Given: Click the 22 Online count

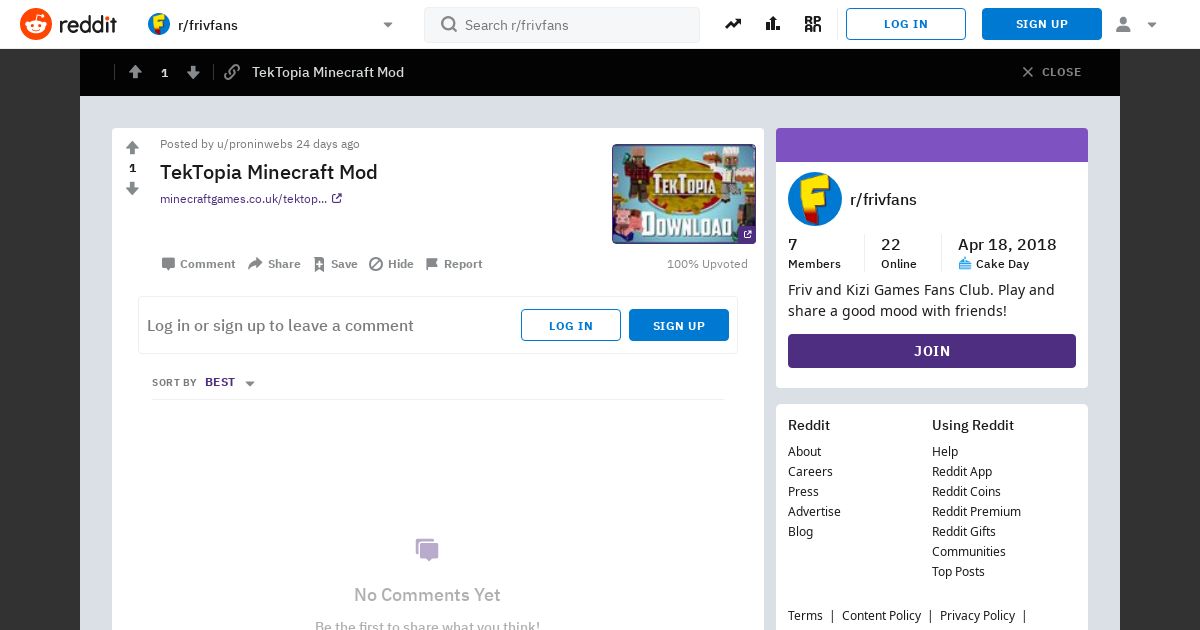Looking at the screenshot, I should [x=899, y=253].
